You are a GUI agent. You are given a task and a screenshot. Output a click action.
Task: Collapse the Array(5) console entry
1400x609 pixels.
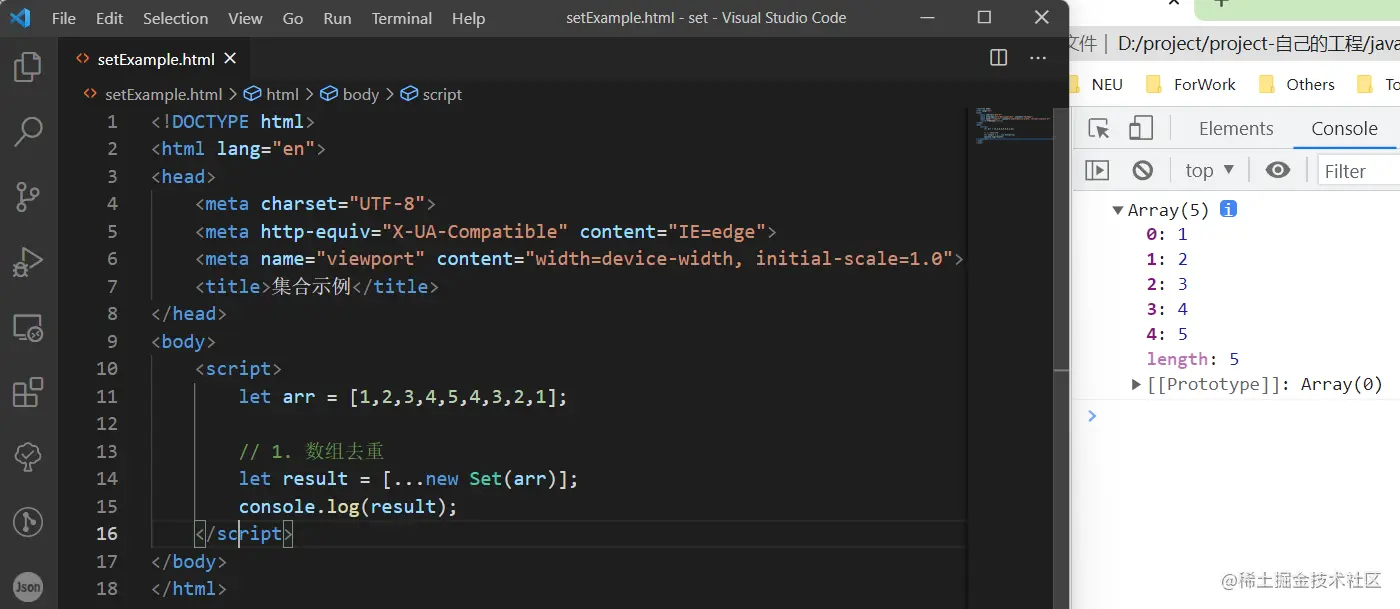tap(1117, 210)
